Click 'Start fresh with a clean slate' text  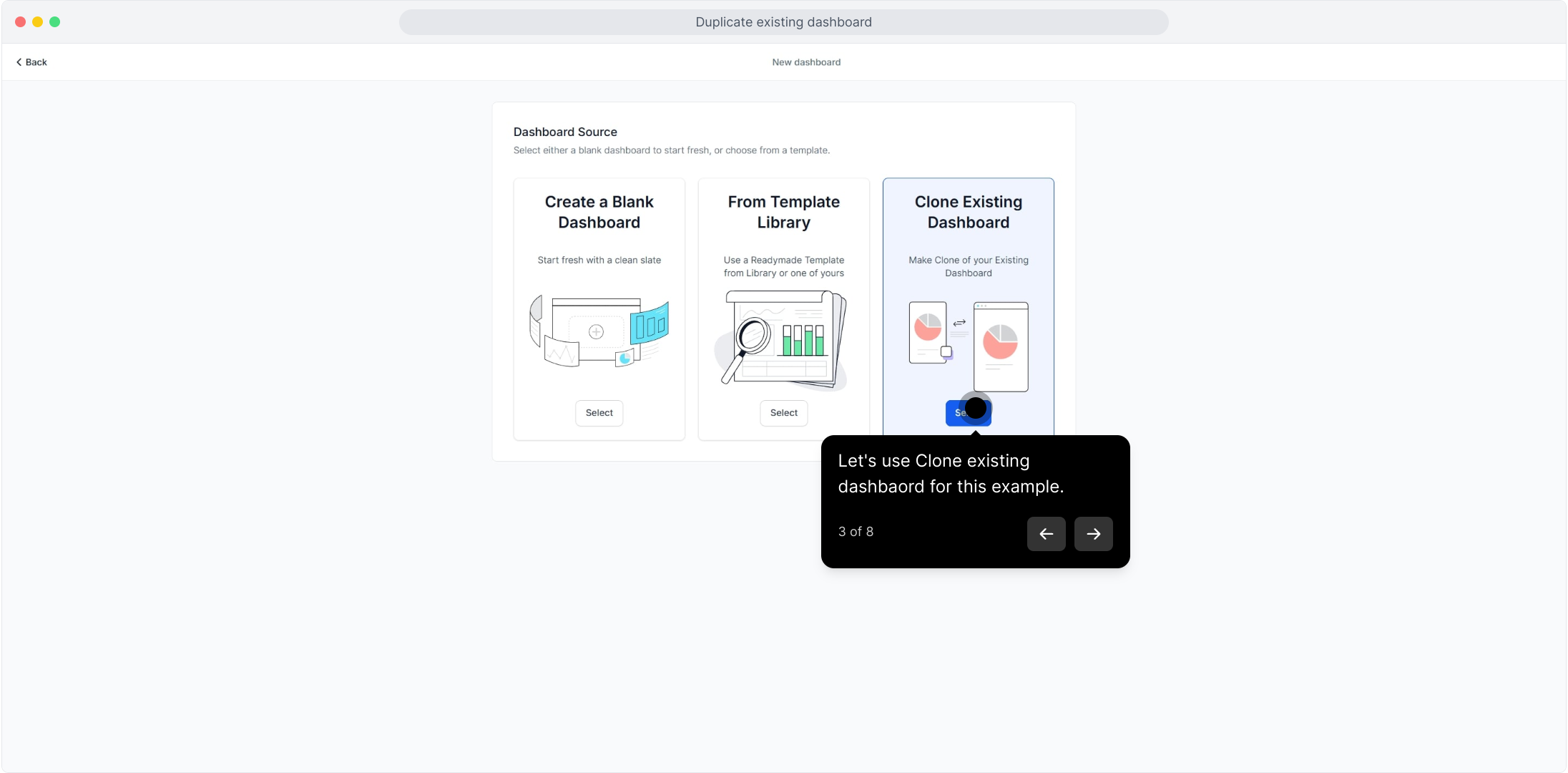point(599,260)
